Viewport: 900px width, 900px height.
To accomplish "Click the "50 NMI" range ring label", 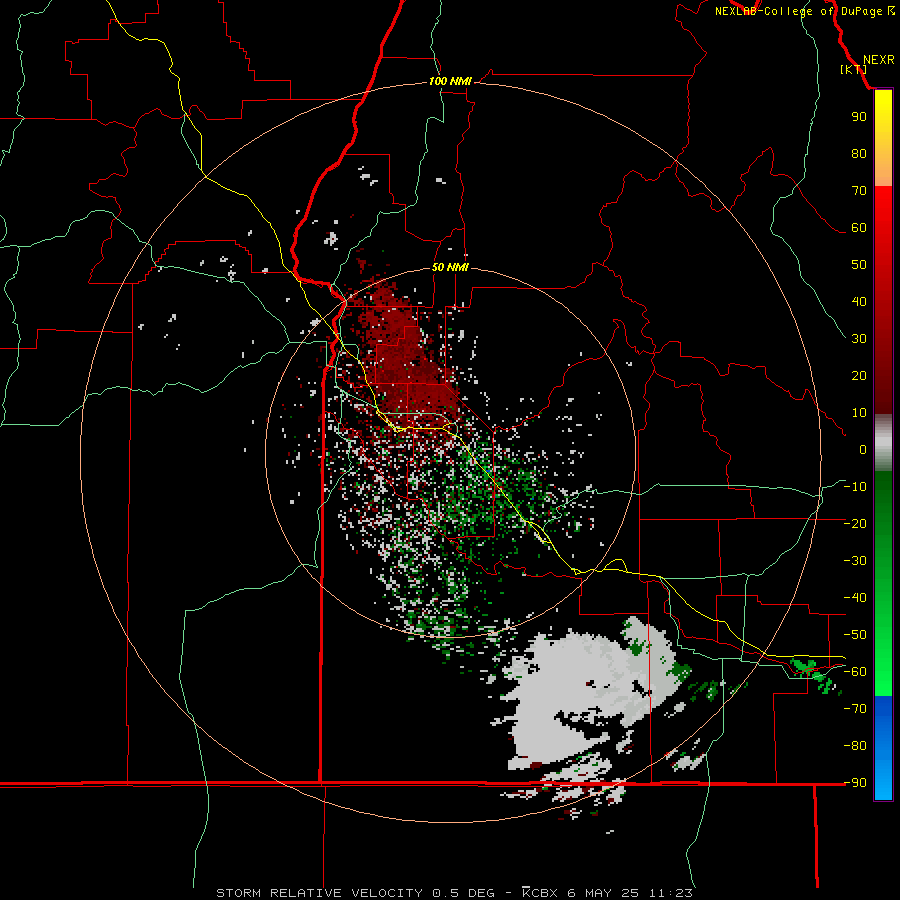I will [x=450, y=267].
